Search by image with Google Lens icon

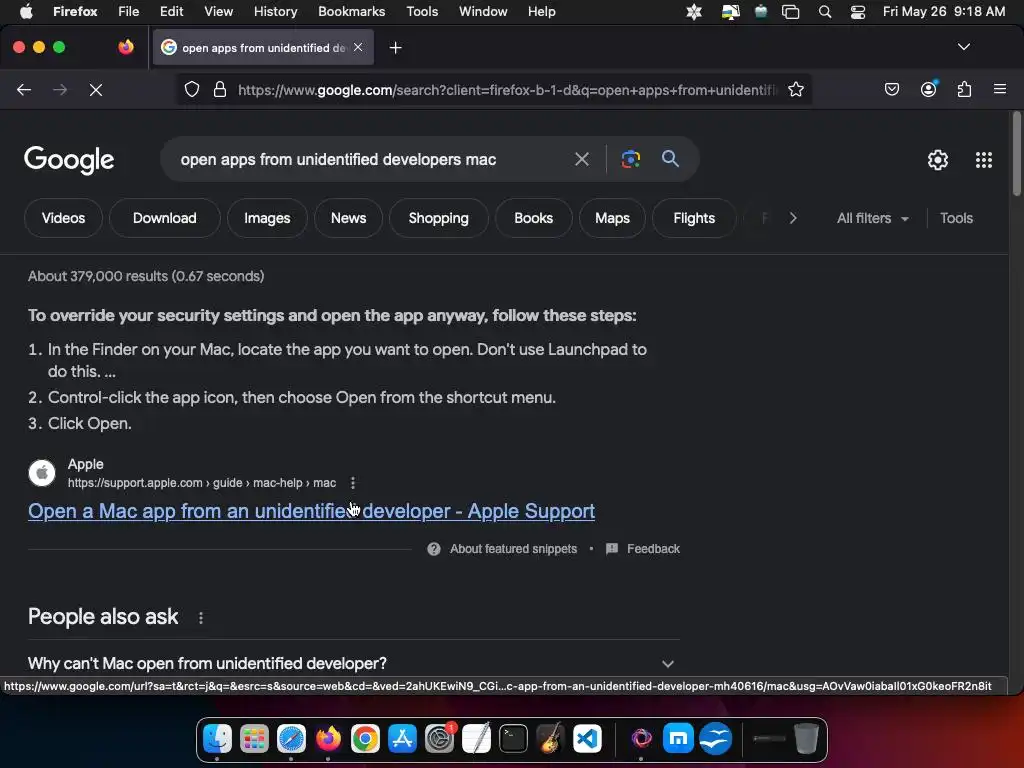[x=630, y=159]
